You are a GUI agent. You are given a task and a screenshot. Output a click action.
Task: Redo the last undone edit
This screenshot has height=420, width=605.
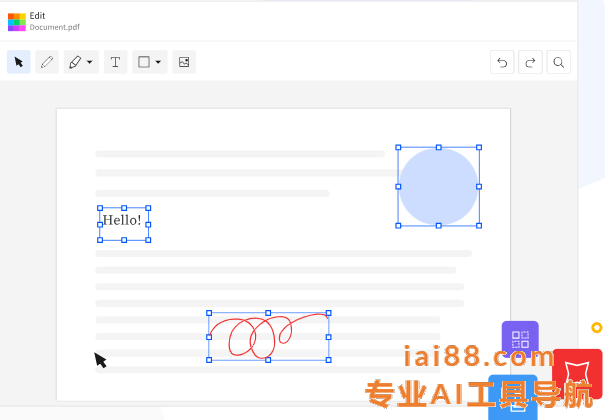point(530,62)
